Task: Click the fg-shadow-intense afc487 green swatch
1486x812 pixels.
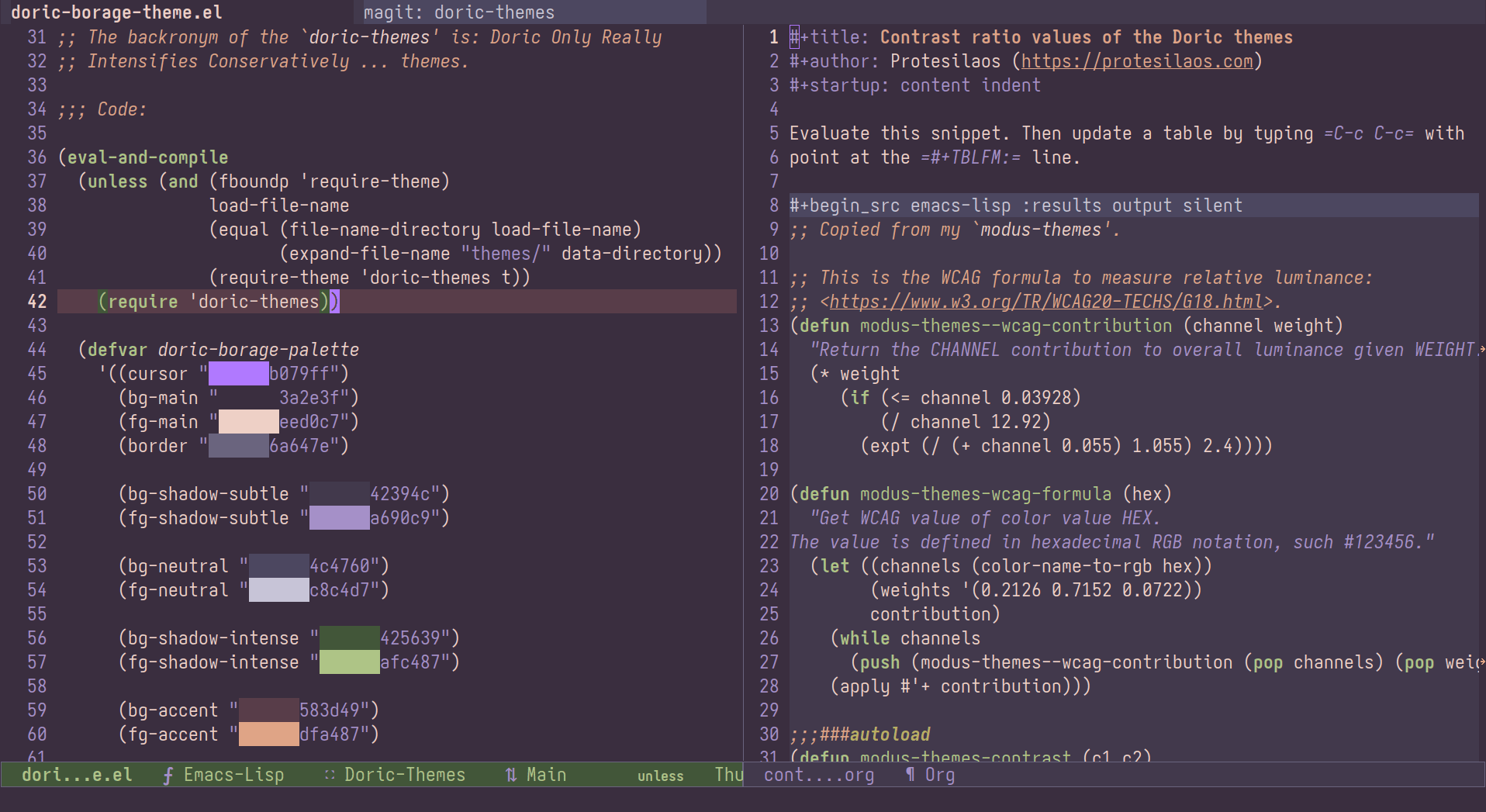Action: pos(350,662)
